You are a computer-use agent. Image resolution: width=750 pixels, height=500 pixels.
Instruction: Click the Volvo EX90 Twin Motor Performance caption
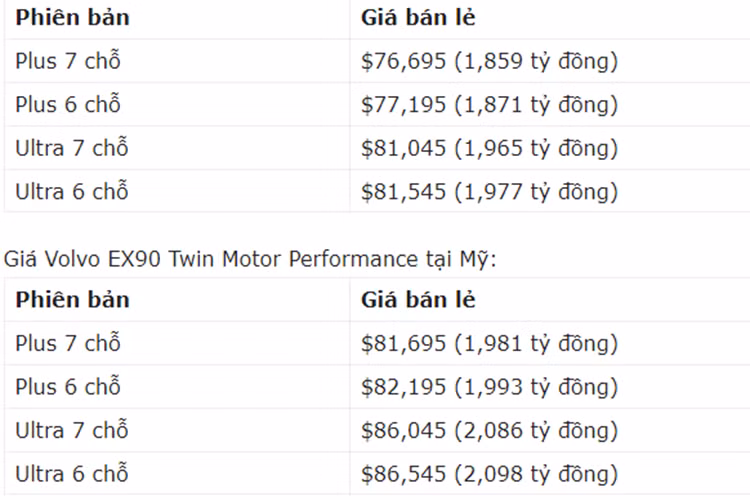tap(250, 260)
